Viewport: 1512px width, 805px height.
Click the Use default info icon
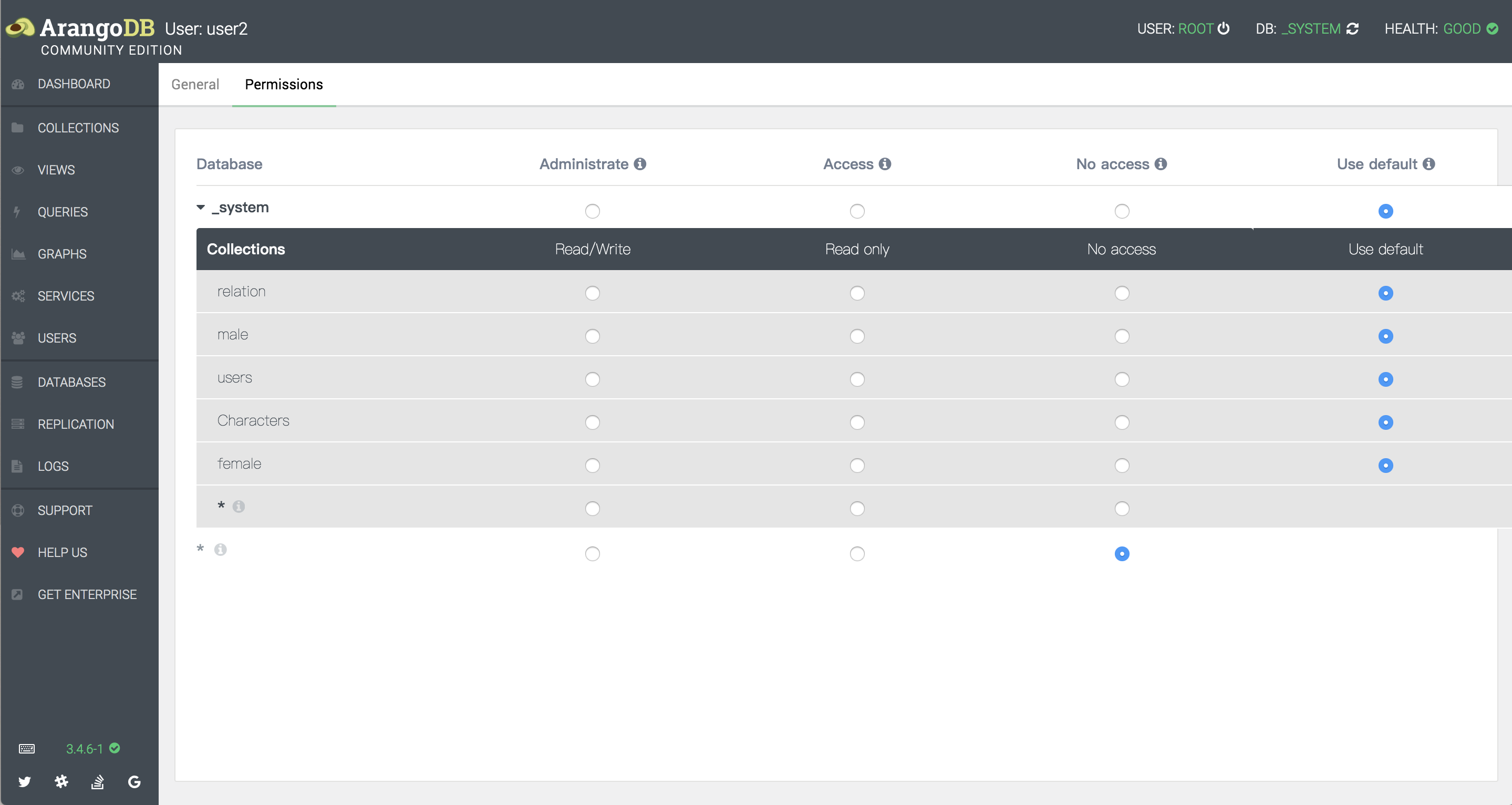click(1428, 164)
